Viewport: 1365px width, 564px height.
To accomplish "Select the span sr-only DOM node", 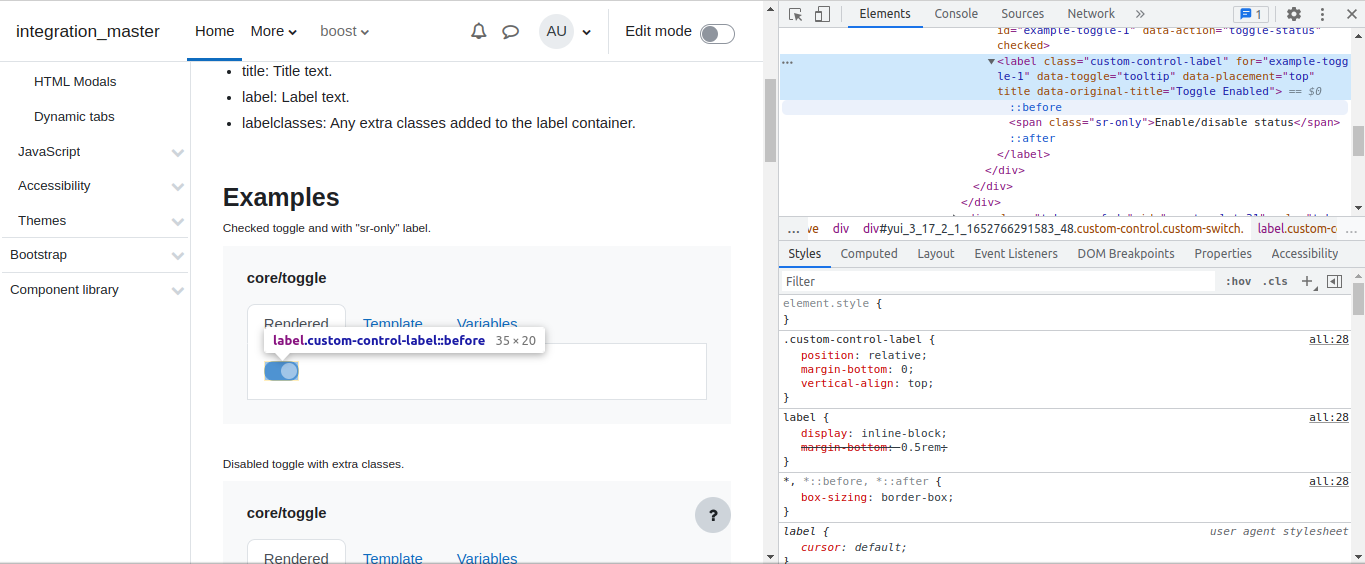I will [1174, 123].
